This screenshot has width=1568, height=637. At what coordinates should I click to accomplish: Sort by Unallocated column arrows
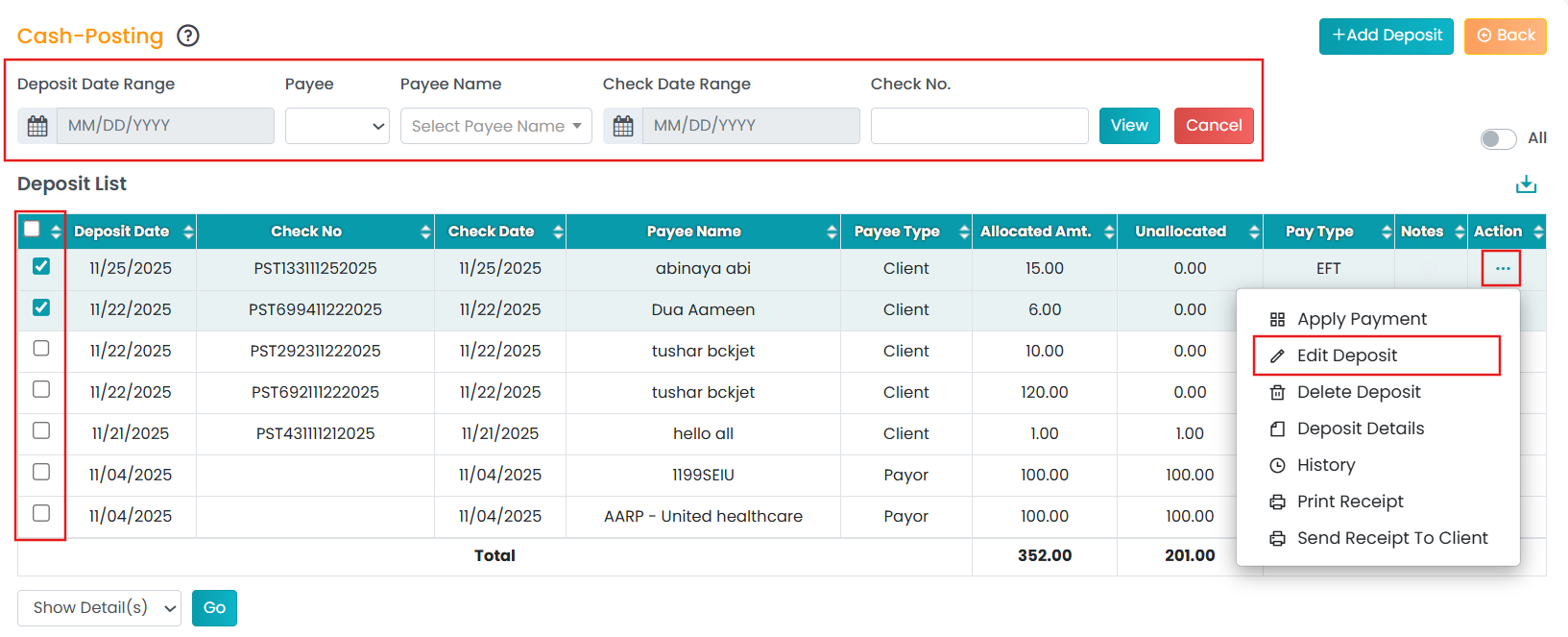coord(1253,232)
